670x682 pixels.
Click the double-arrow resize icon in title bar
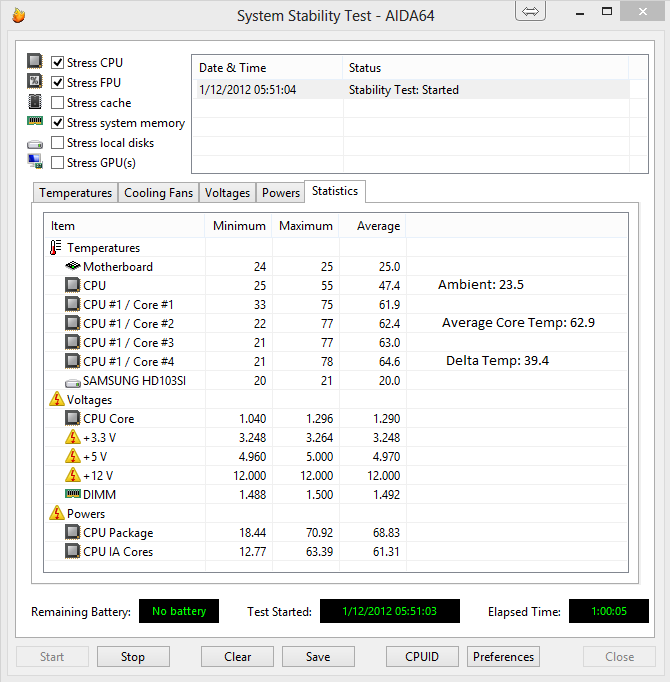pos(530,11)
